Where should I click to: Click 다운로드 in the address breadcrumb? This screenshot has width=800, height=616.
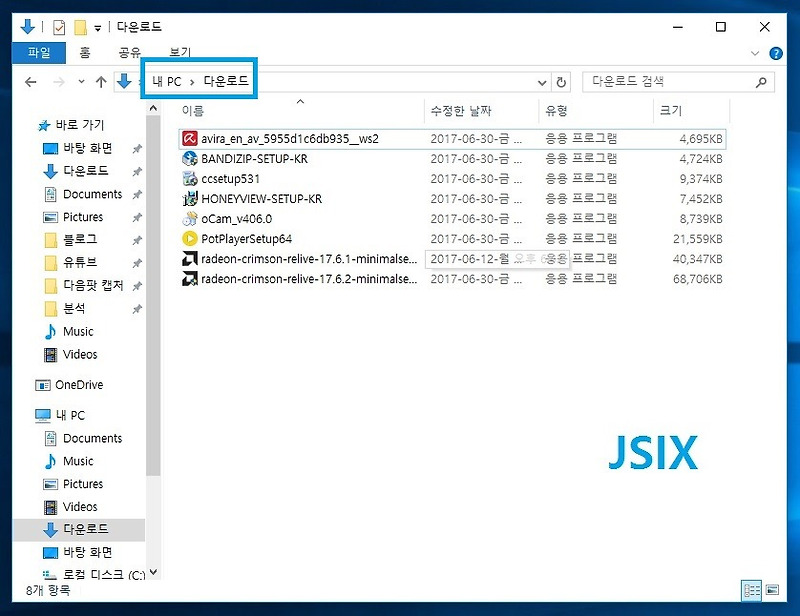click(226, 81)
